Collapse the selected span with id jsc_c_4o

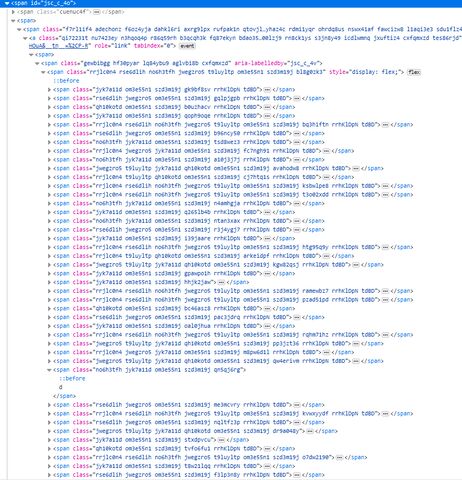point(7,3)
